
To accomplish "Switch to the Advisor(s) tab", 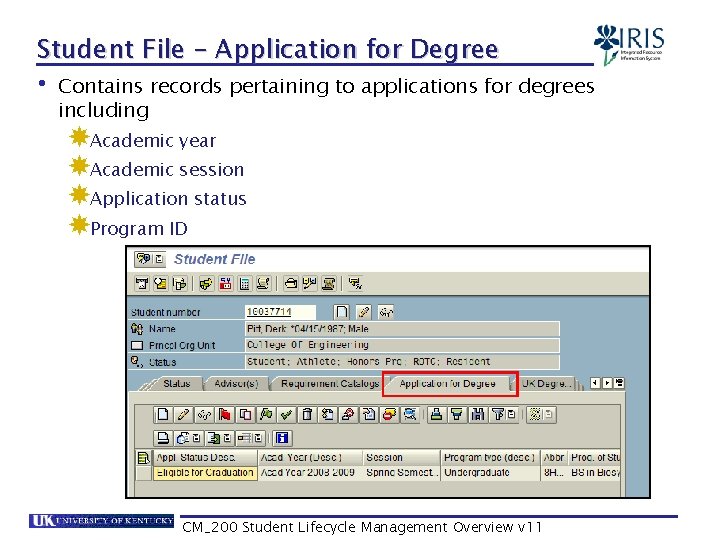I will point(236,383).
